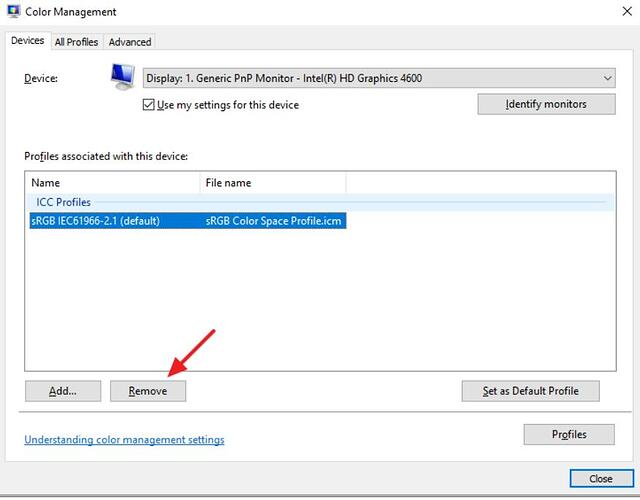The width and height of the screenshot is (640, 500).
Task: Click the monitor icon beside Device
Action: point(123,77)
